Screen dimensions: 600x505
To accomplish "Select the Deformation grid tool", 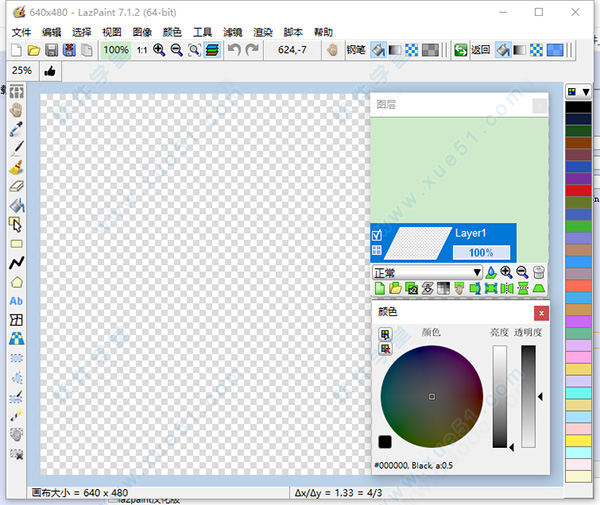I will point(16,320).
